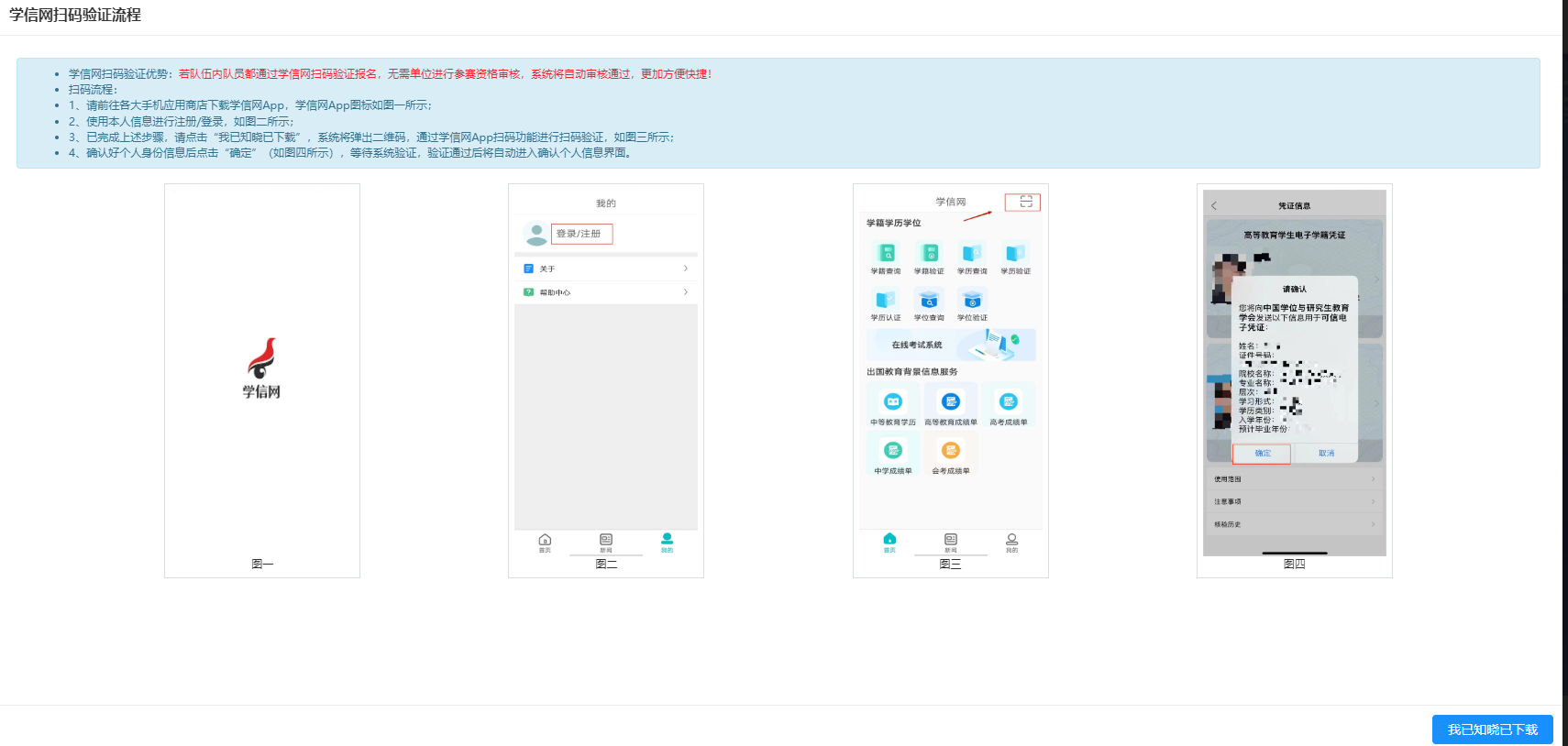This screenshot has height=746, width=1568.
Task: Click the 学籍查询 icon in 图三
Action: click(886, 253)
